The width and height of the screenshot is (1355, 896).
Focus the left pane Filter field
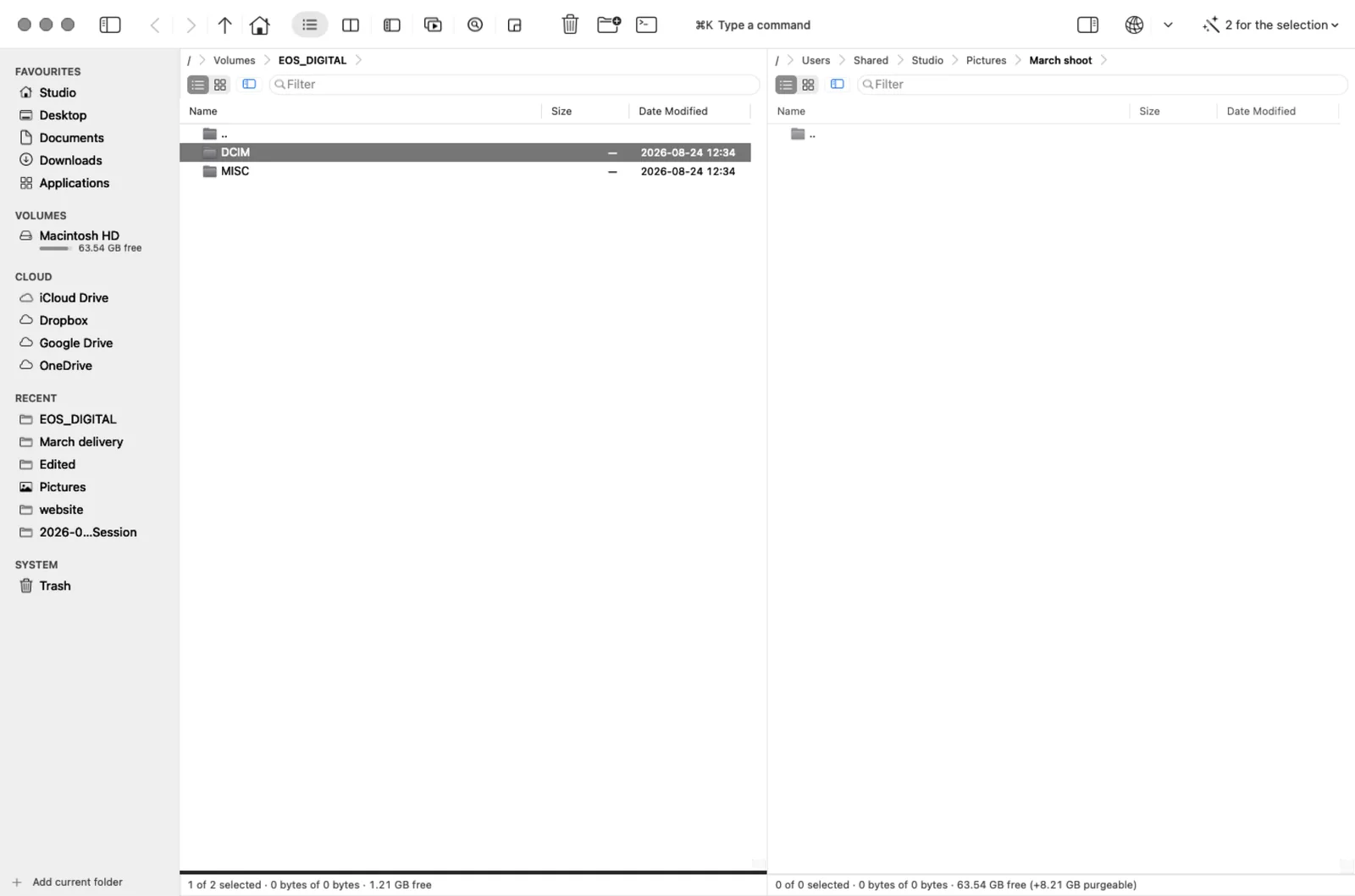[x=514, y=85]
